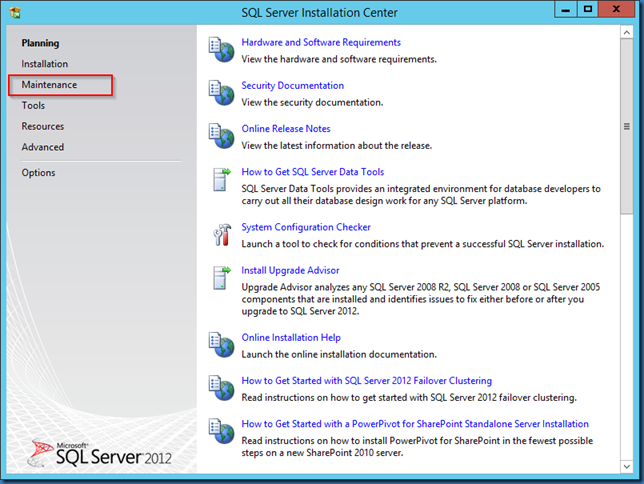
Task: Click the description starting 'Launch a tool to check'
Action: [423, 244]
